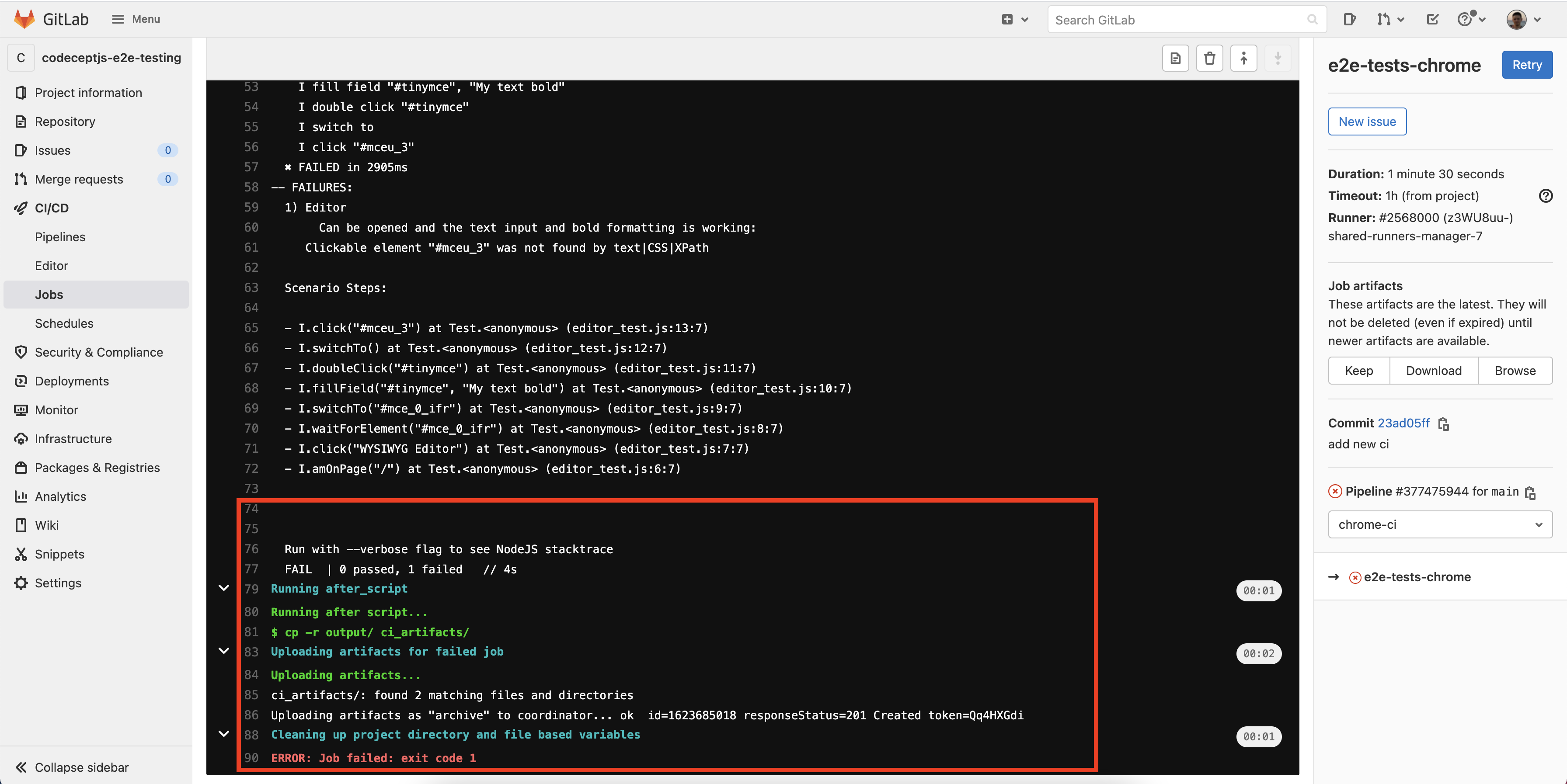Open Pipelines in CI/CD sidebar

pyautogui.click(x=59, y=236)
